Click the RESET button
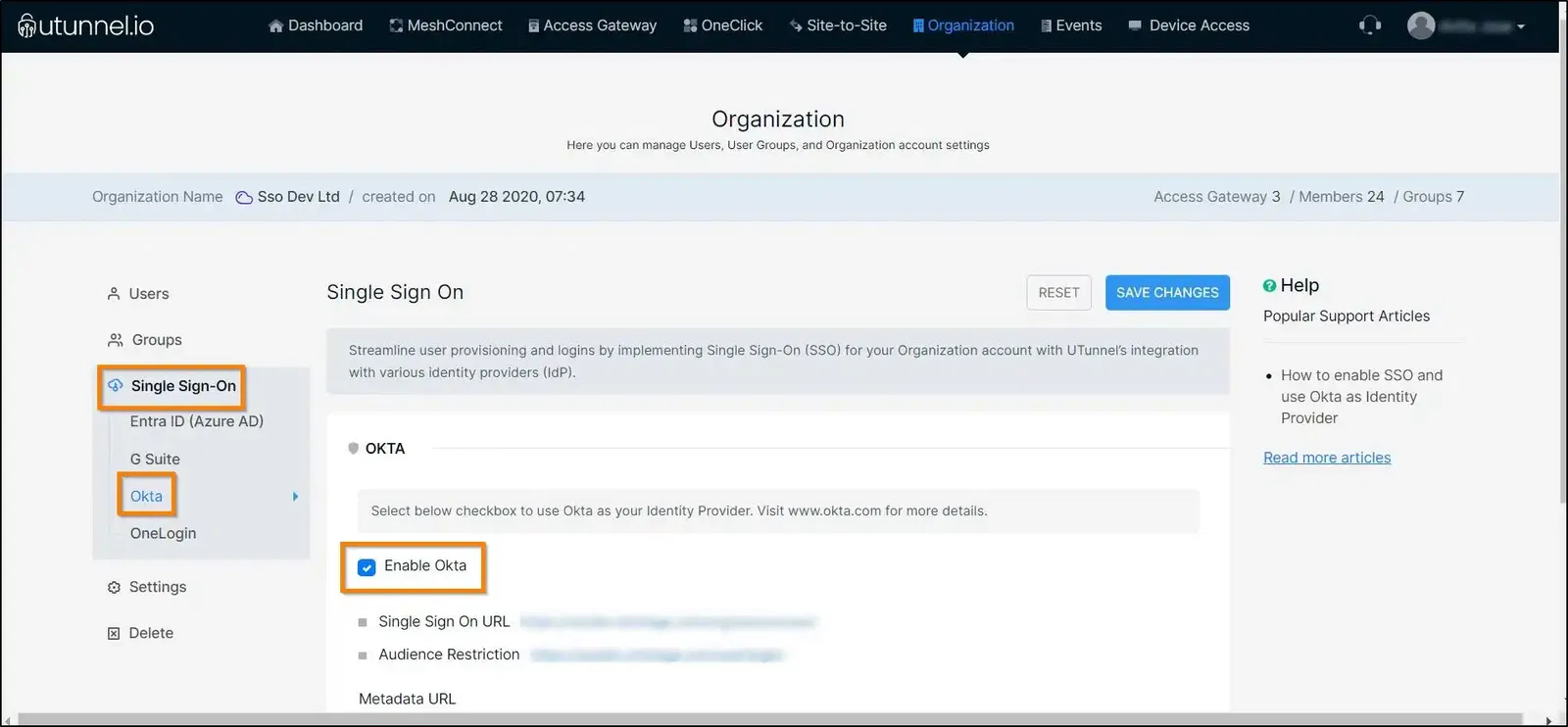This screenshot has height=727, width=1568. (x=1058, y=293)
